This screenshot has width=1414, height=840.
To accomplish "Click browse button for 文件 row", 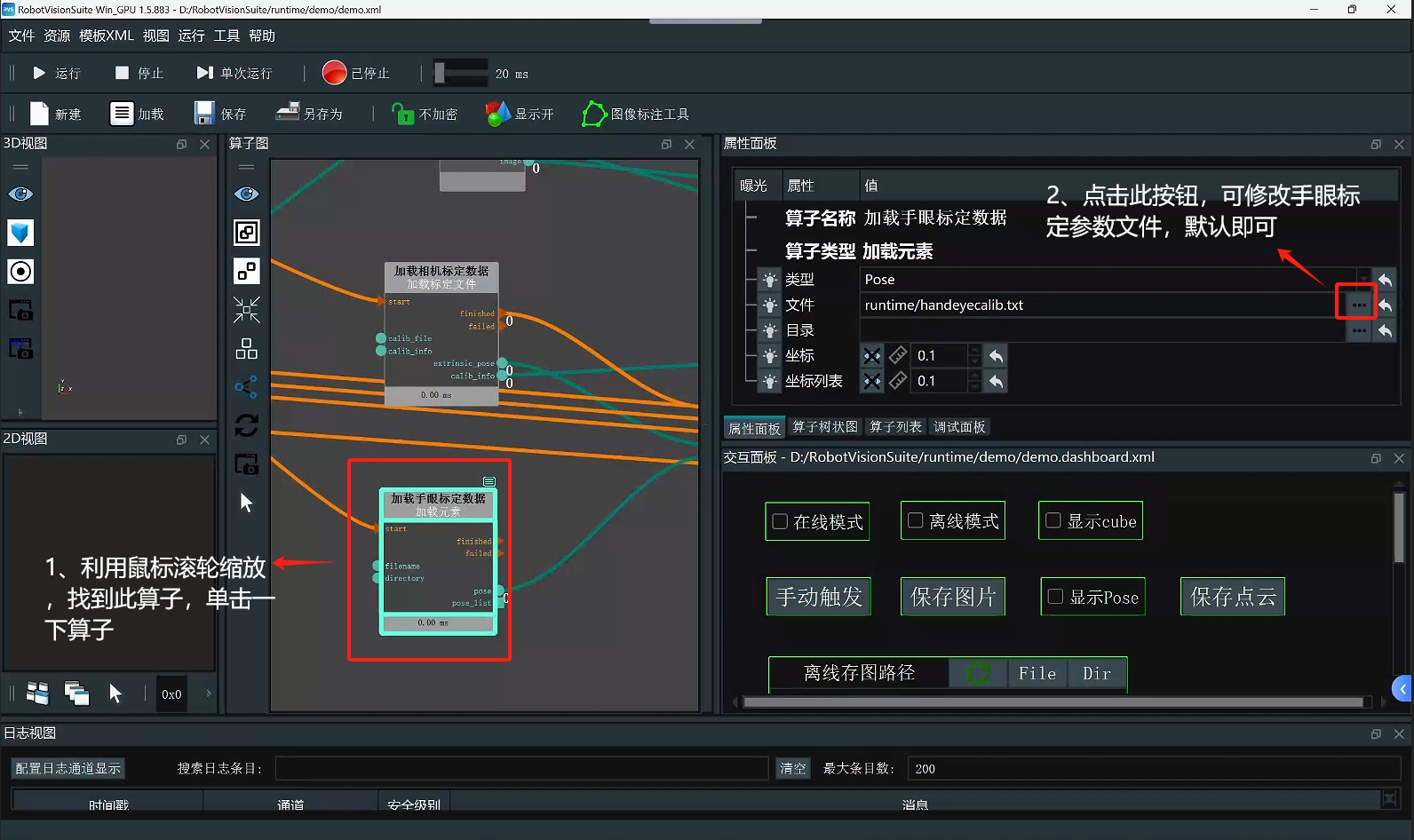I will (1359, 305).
